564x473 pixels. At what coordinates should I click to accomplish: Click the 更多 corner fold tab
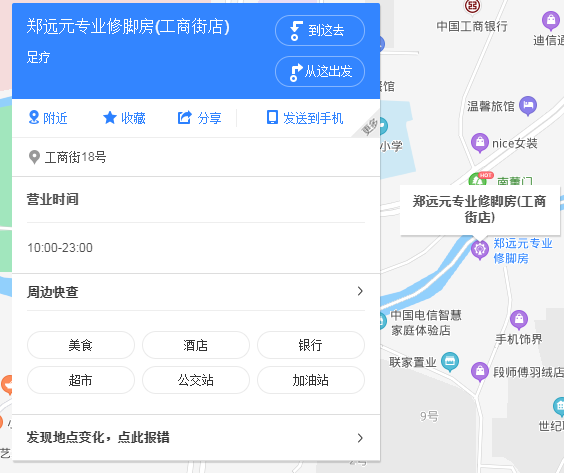coord(369,127)
